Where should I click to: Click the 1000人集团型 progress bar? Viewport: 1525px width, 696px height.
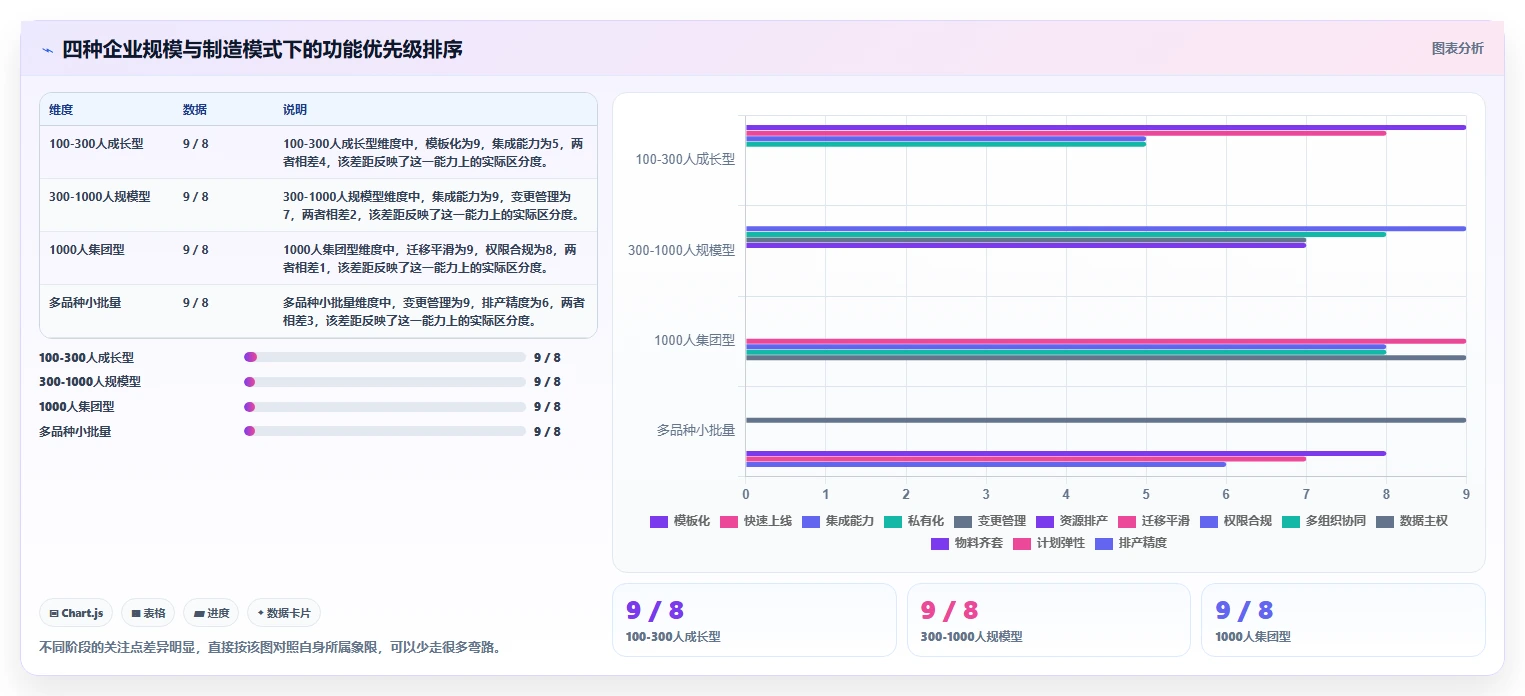coord(385,407)
